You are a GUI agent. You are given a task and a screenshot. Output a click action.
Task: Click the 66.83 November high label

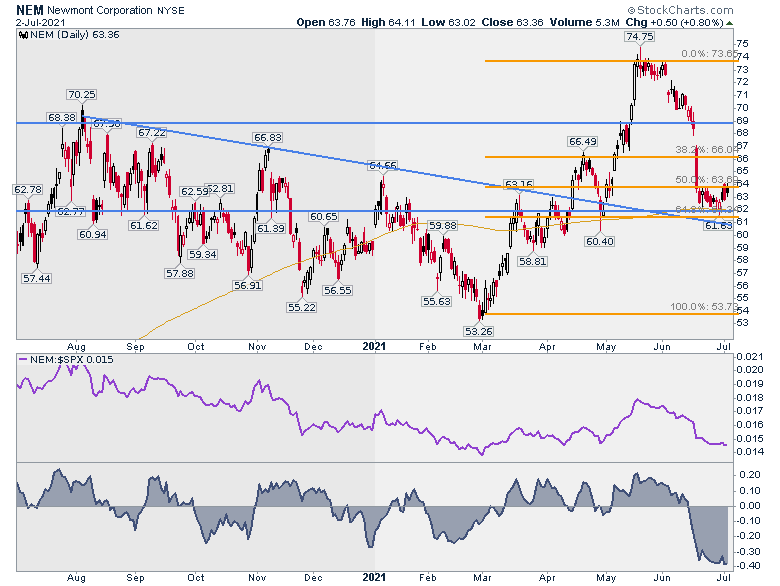268,137
